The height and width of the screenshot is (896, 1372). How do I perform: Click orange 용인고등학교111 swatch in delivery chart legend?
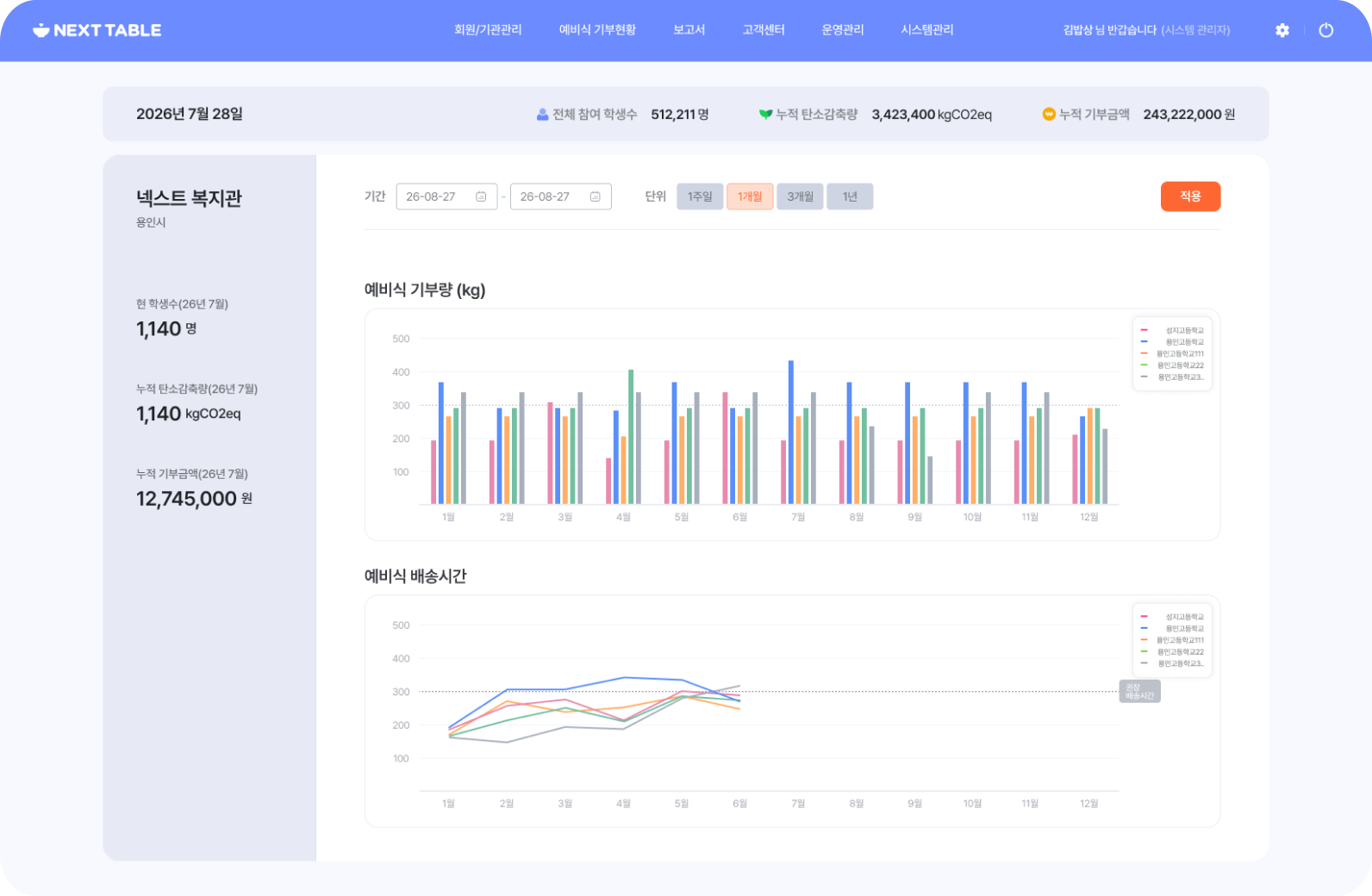[x=1144, y=640]
